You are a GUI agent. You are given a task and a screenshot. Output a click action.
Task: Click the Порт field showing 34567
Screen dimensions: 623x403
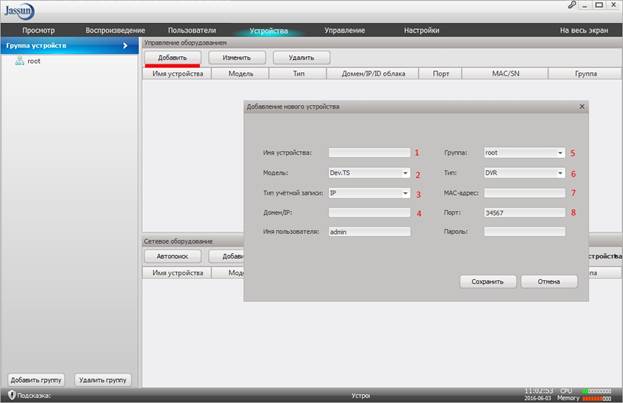[524, 213]
